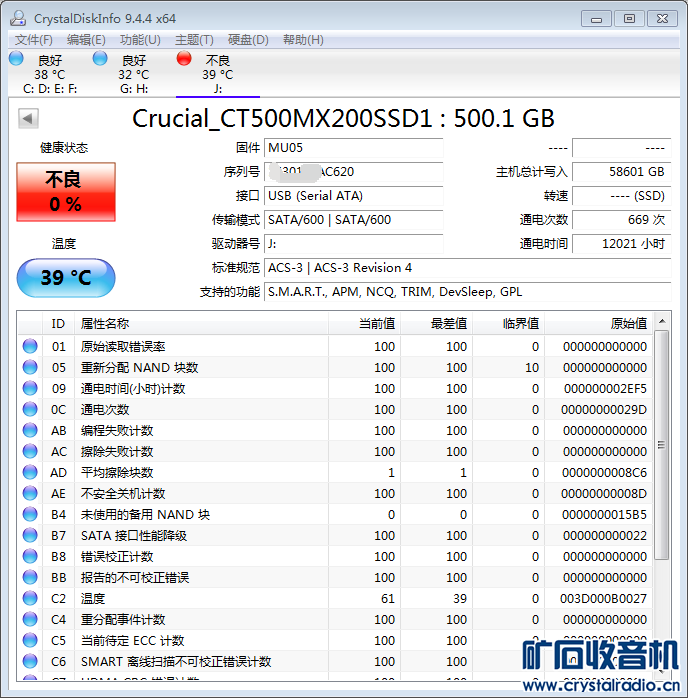688x698 pixels.
Task: Select the SATA 接口性能降级 row
Action: click(335, 535)
